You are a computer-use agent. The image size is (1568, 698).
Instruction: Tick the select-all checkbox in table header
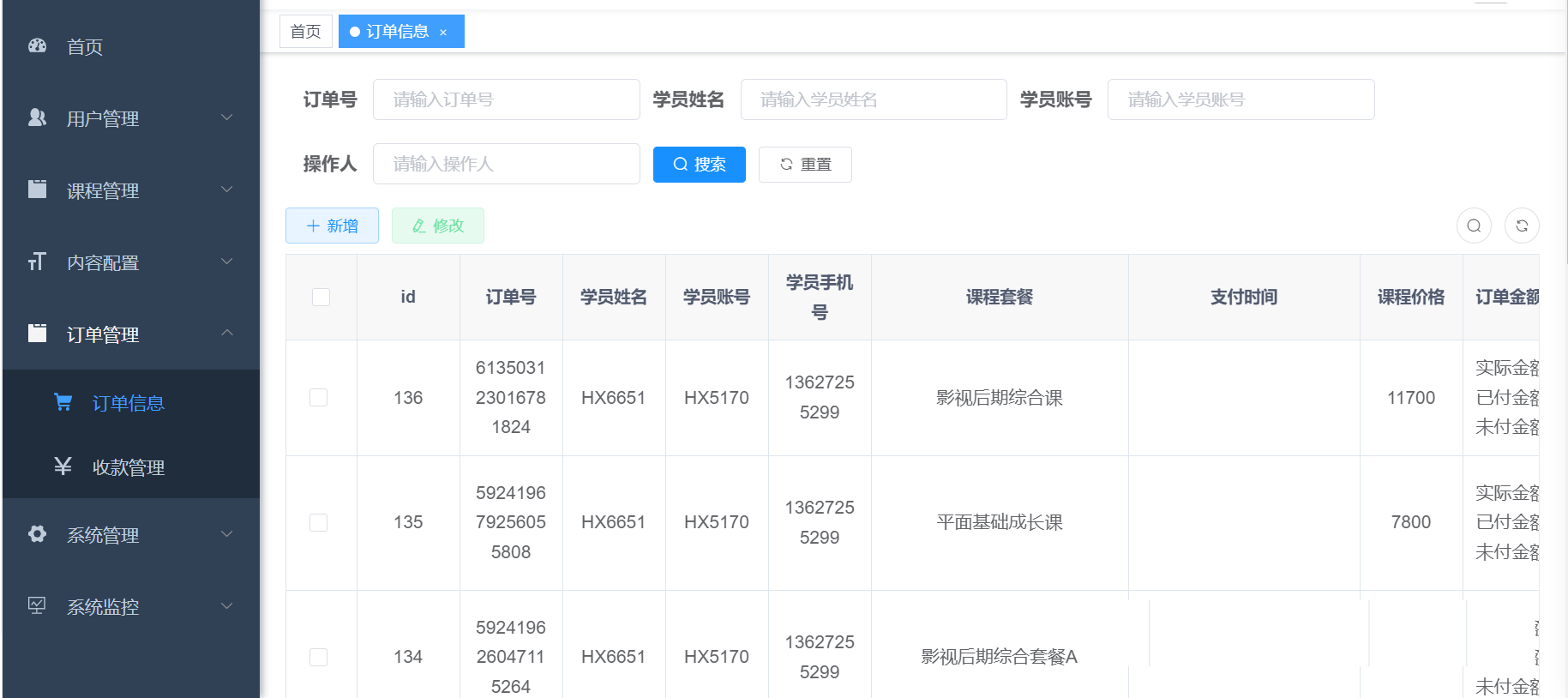[321, 297]
